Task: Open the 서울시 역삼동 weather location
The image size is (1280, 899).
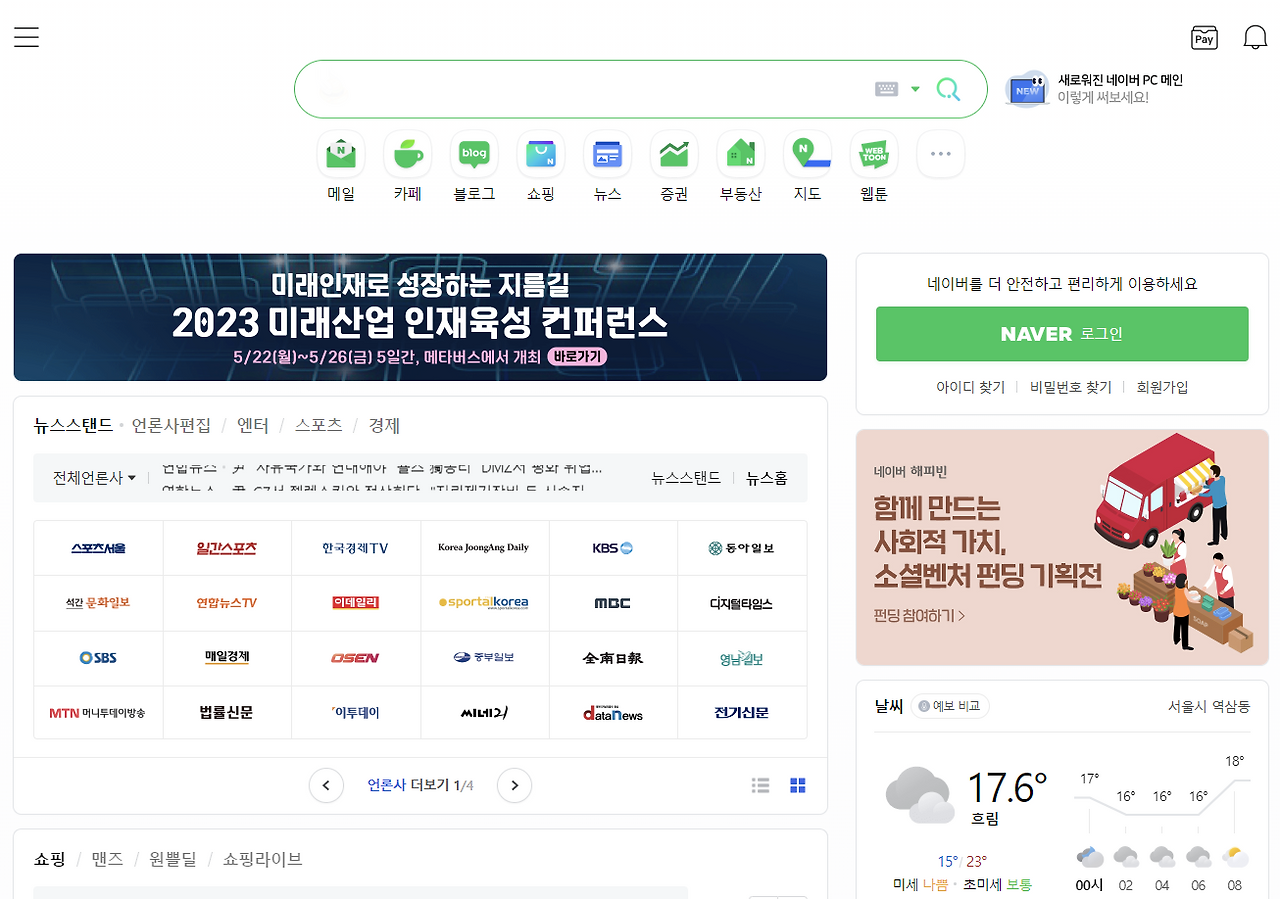Action: (1209, 706)
